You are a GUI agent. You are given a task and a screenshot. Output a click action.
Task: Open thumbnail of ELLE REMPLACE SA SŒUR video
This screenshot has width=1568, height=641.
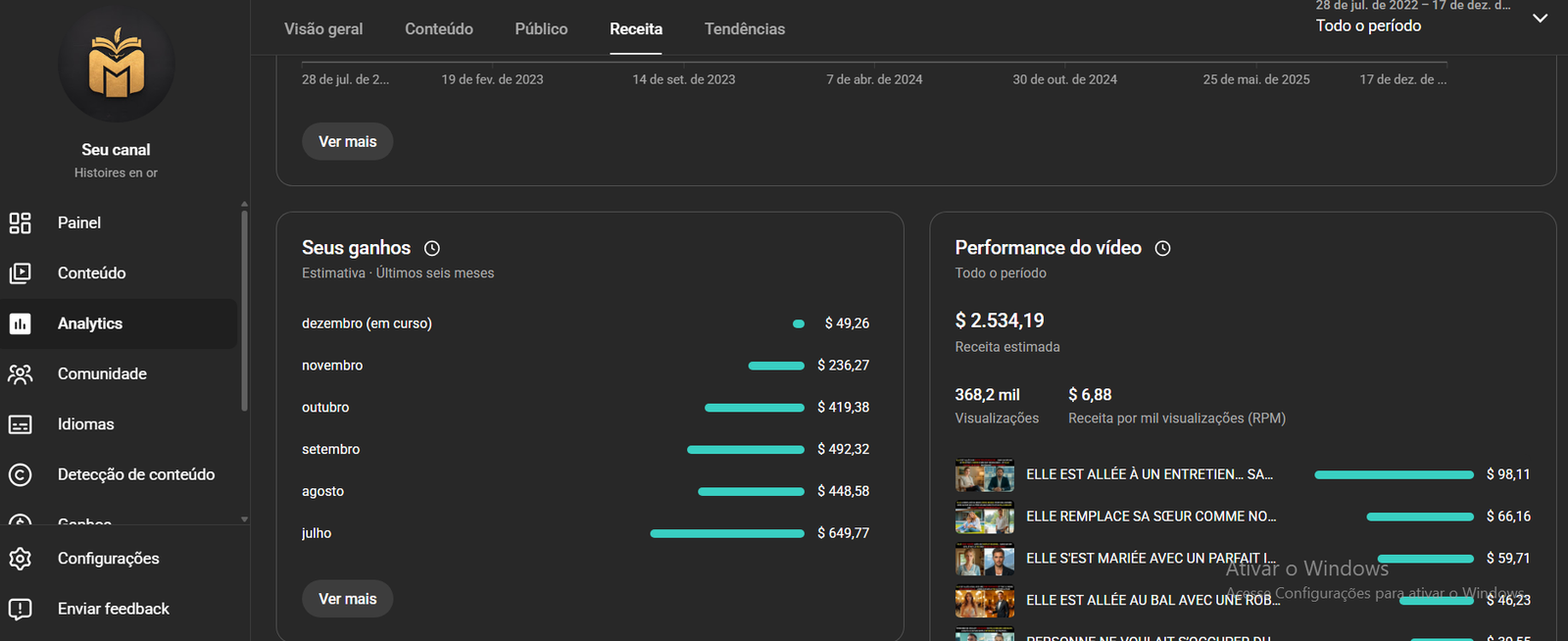coord(984,517)
